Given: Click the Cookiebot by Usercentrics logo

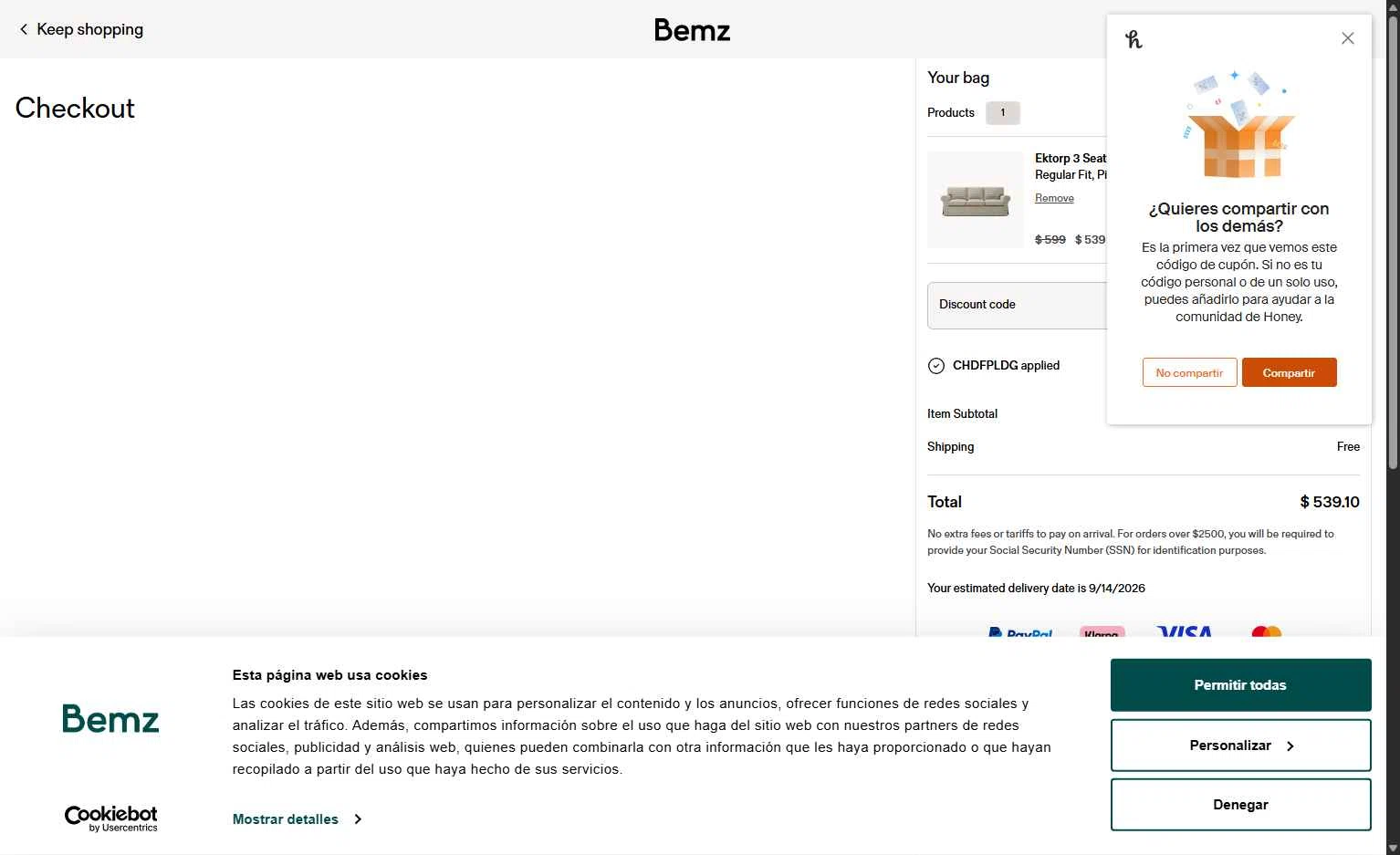Looking at the screenshot, I should (x=110, y=818).
